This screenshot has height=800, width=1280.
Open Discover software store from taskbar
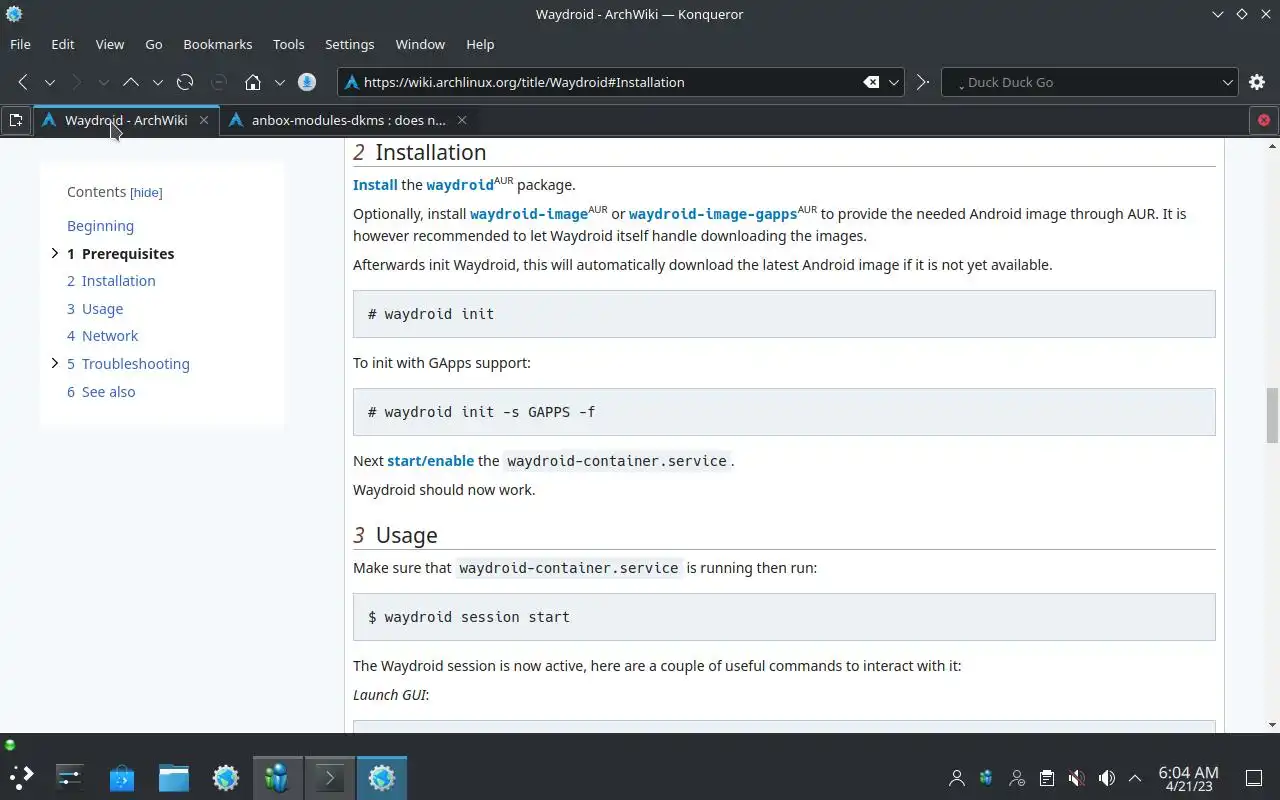[121, 777]
